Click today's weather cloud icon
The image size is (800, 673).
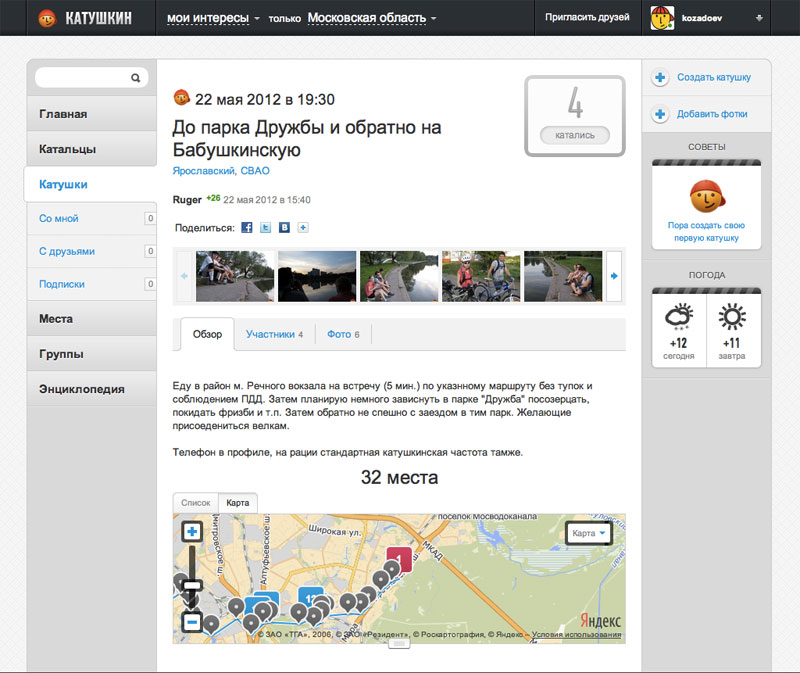click(679, 316)
